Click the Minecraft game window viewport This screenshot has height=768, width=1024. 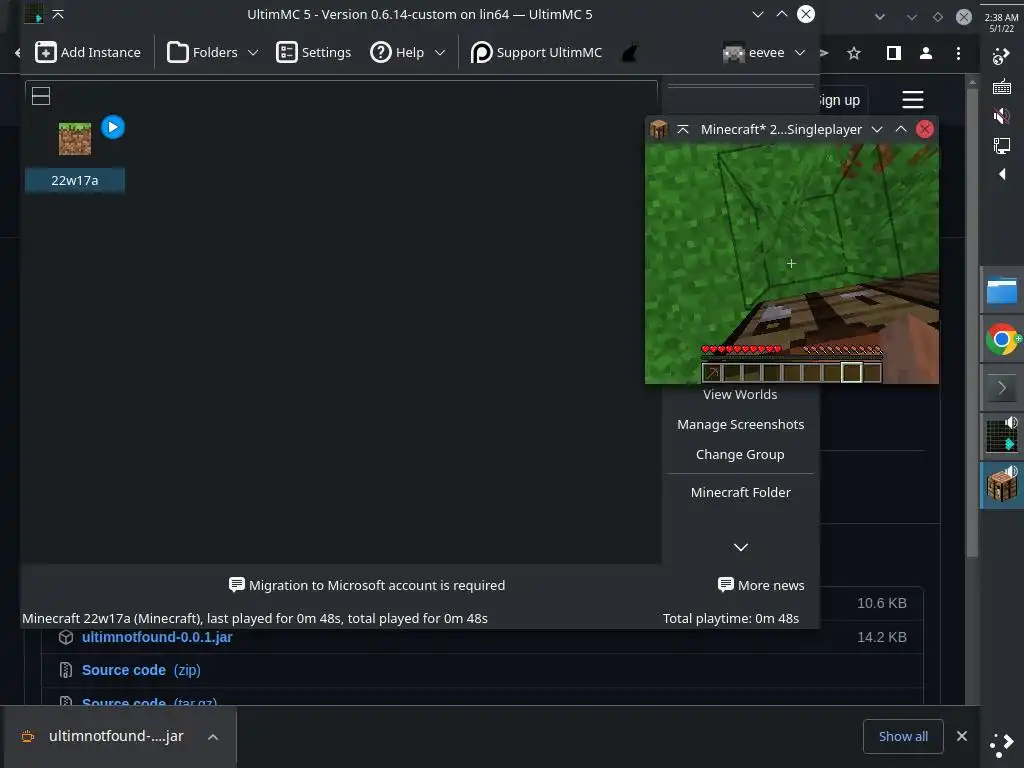(792, 263)
